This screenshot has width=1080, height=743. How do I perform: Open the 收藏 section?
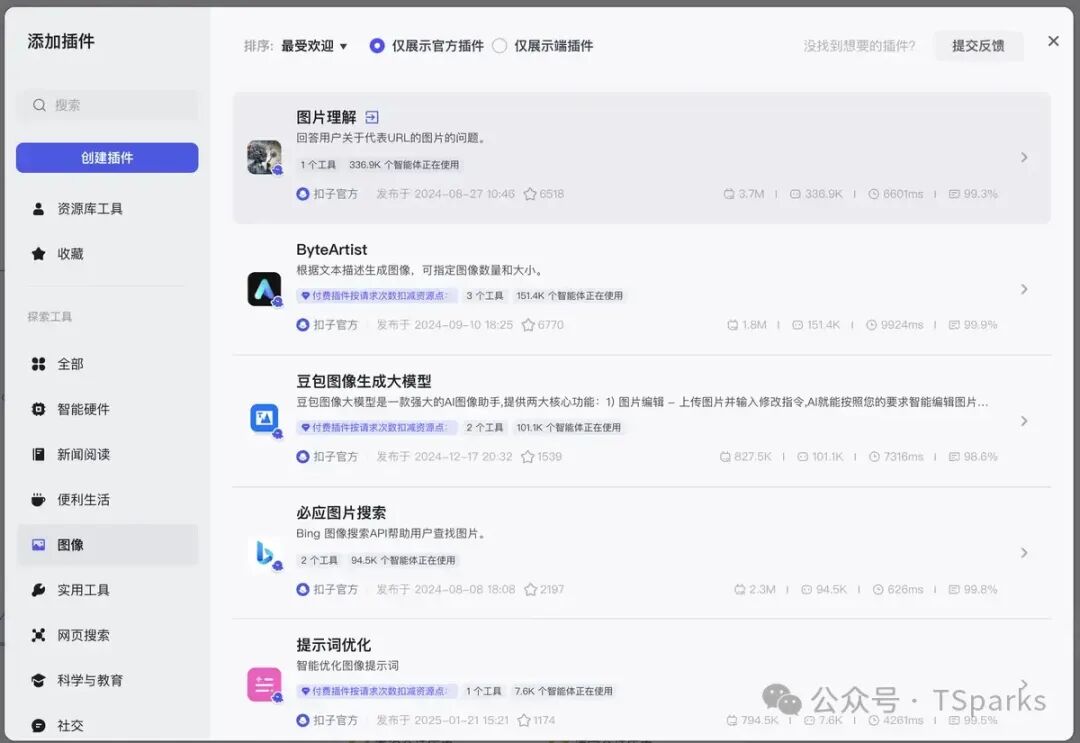coord(67,253)
